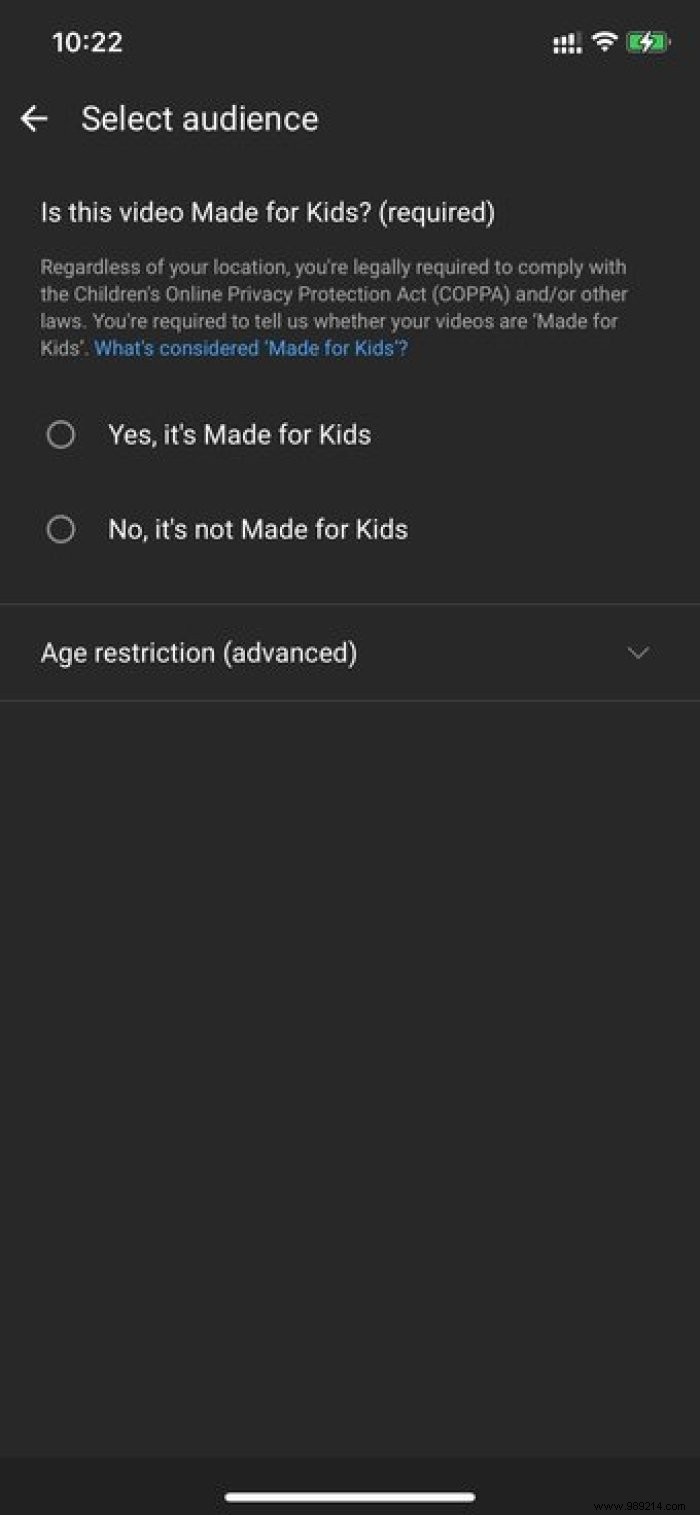Tap the back arrow icon
The height and width of the screenshot is (1515, 700).
[34, 119]
